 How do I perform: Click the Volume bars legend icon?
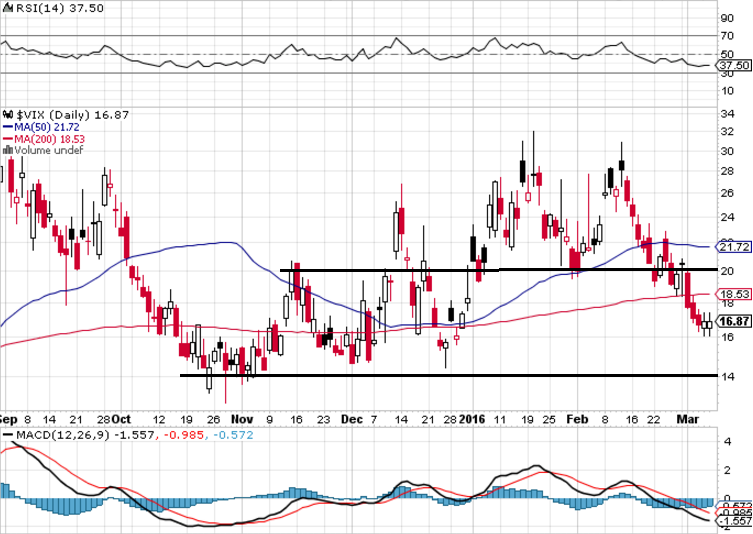8,150
